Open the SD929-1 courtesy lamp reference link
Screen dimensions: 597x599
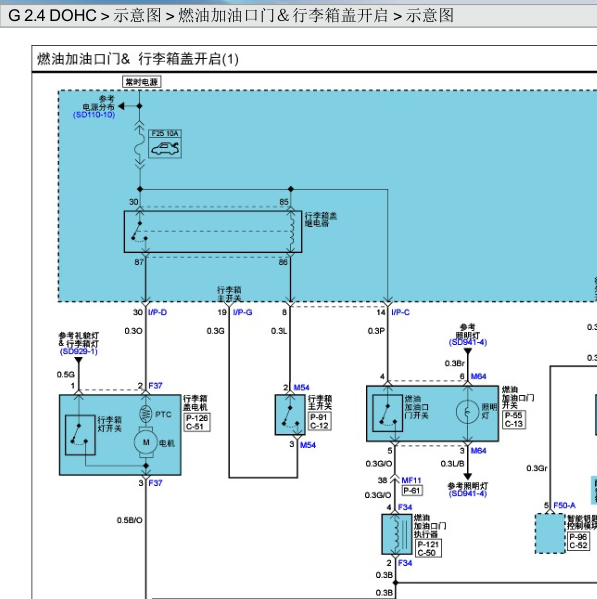tap(79, 351)
